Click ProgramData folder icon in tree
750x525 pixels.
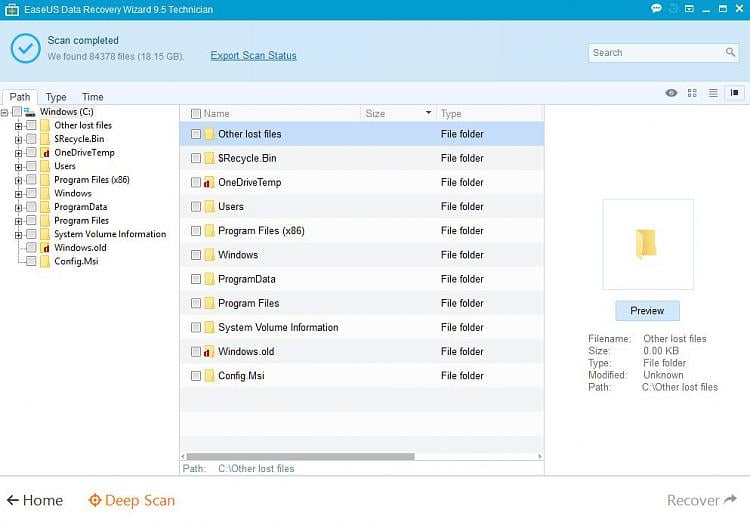[x=45, y=207]
